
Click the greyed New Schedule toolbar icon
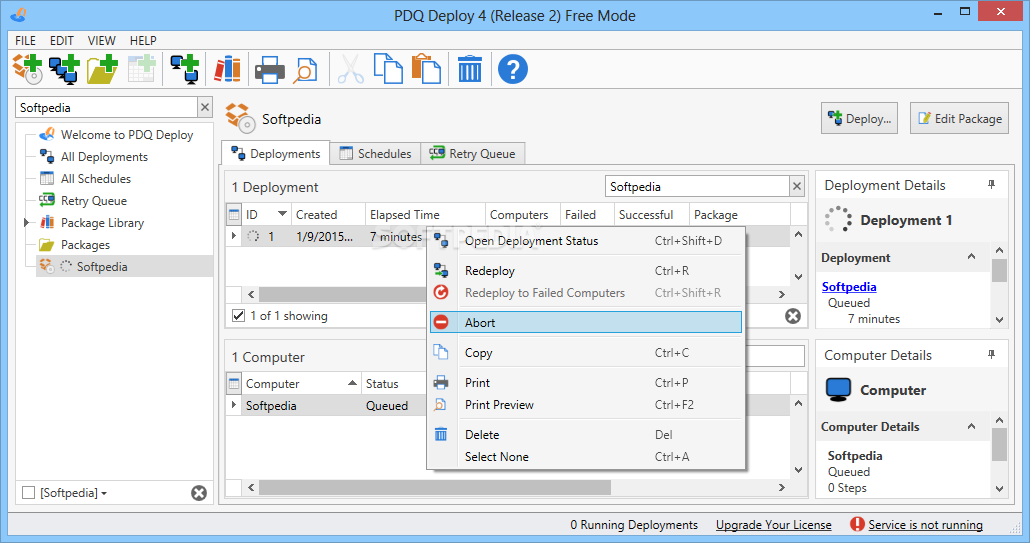[141, 69]
